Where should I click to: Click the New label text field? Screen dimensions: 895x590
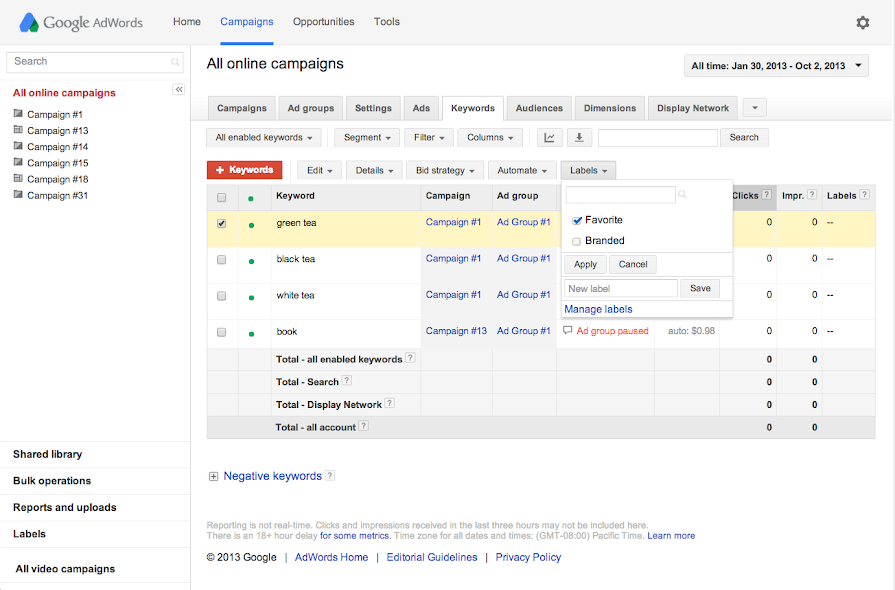coord(620,288)
